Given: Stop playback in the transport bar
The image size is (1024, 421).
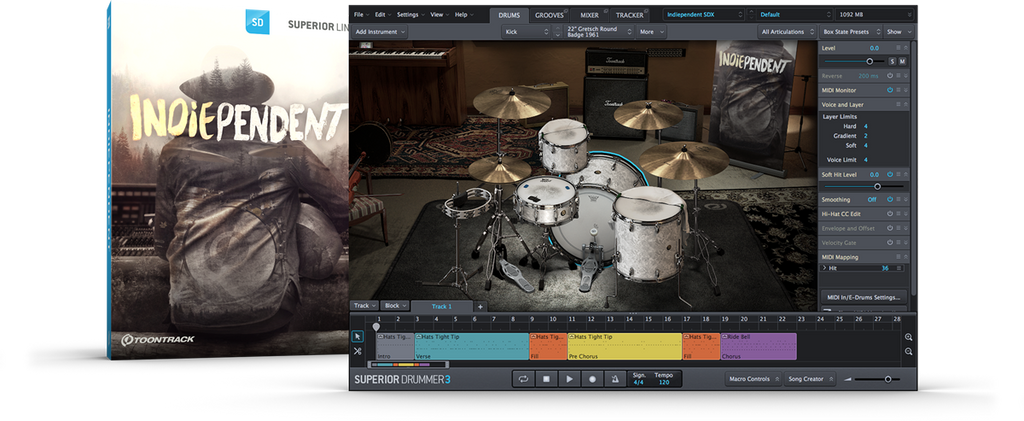Looking at the screenshot, I should (x=546, y=379).
